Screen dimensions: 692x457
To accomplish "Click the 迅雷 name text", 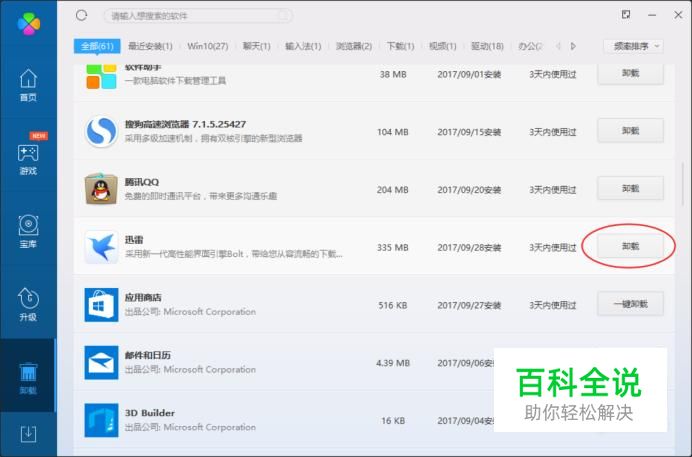I will pyautogui.click(x=134, y=240).
